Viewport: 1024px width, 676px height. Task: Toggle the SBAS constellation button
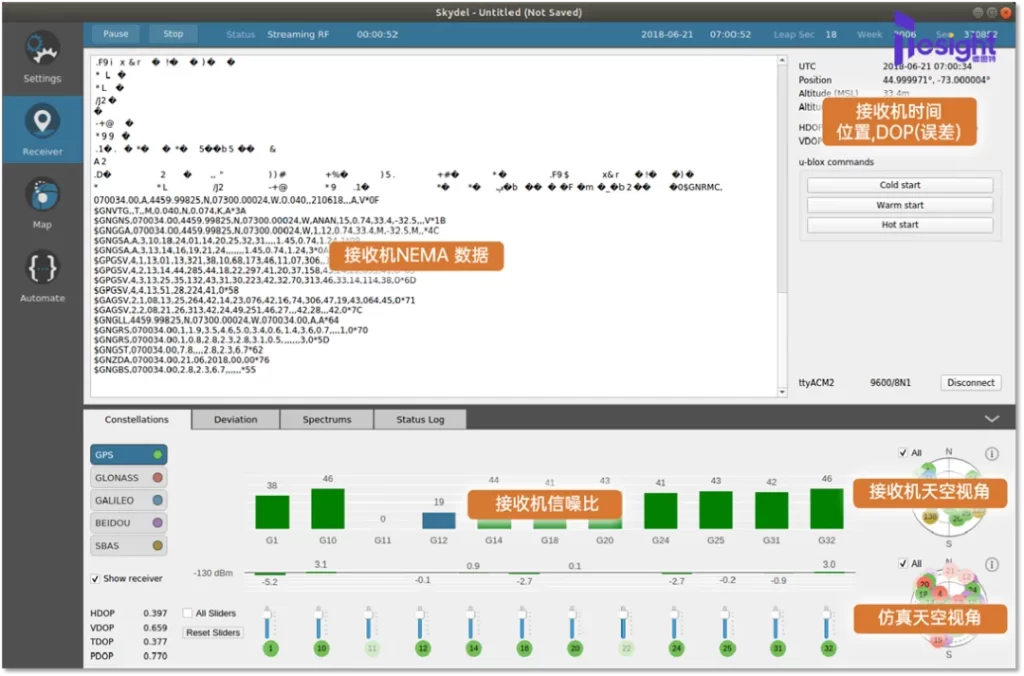pyautogui.click(x=128, y=545)
